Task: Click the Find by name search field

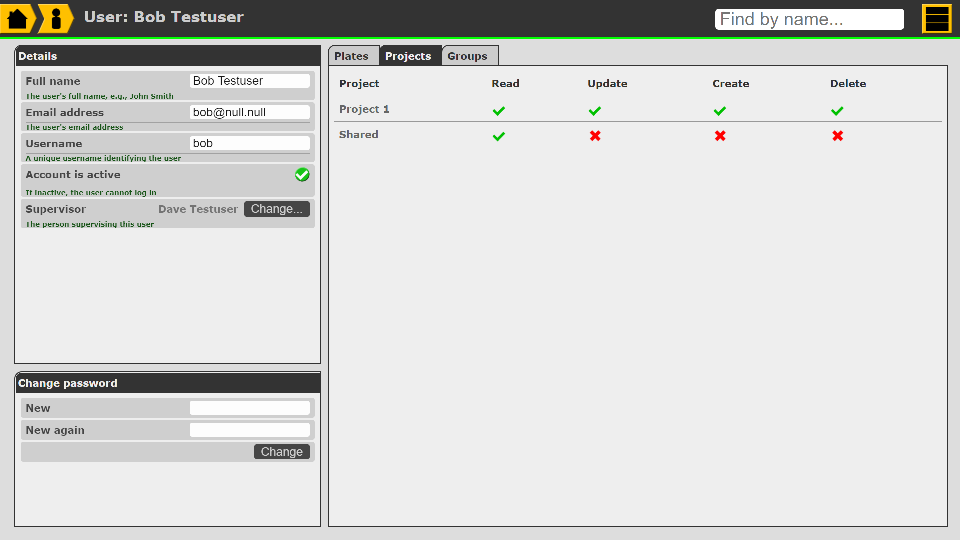Action: pyautogui.click(x=809, y=19)
